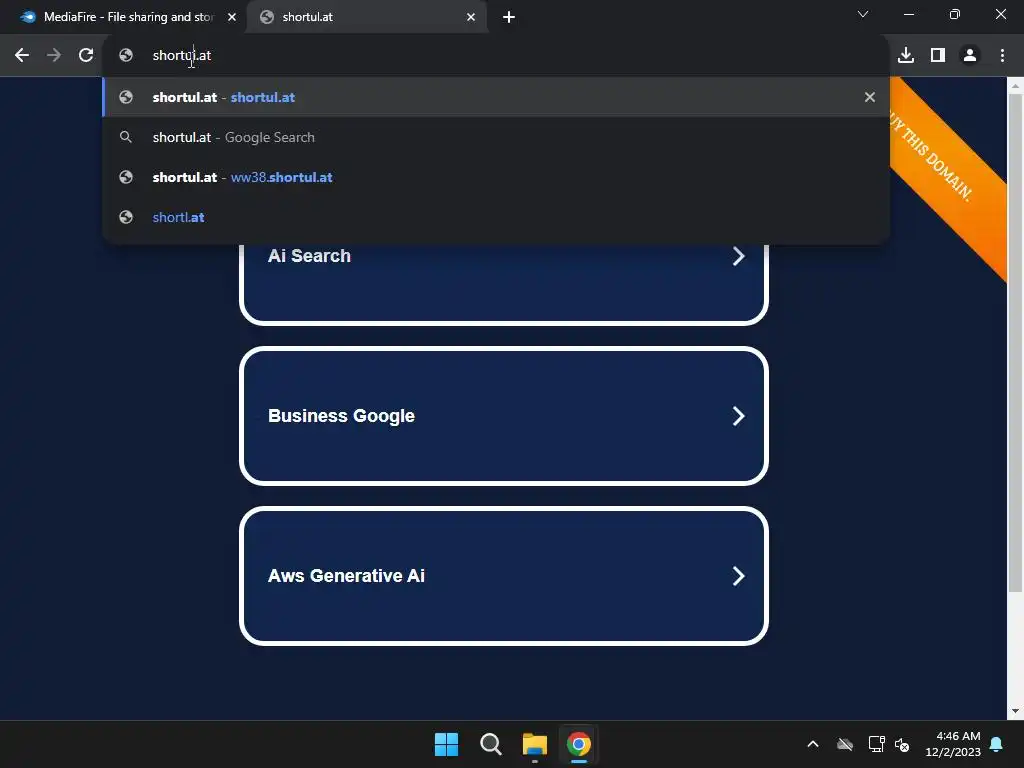Pick the shortl.at suggestion

pyautogui.click(x=496, y=217)
